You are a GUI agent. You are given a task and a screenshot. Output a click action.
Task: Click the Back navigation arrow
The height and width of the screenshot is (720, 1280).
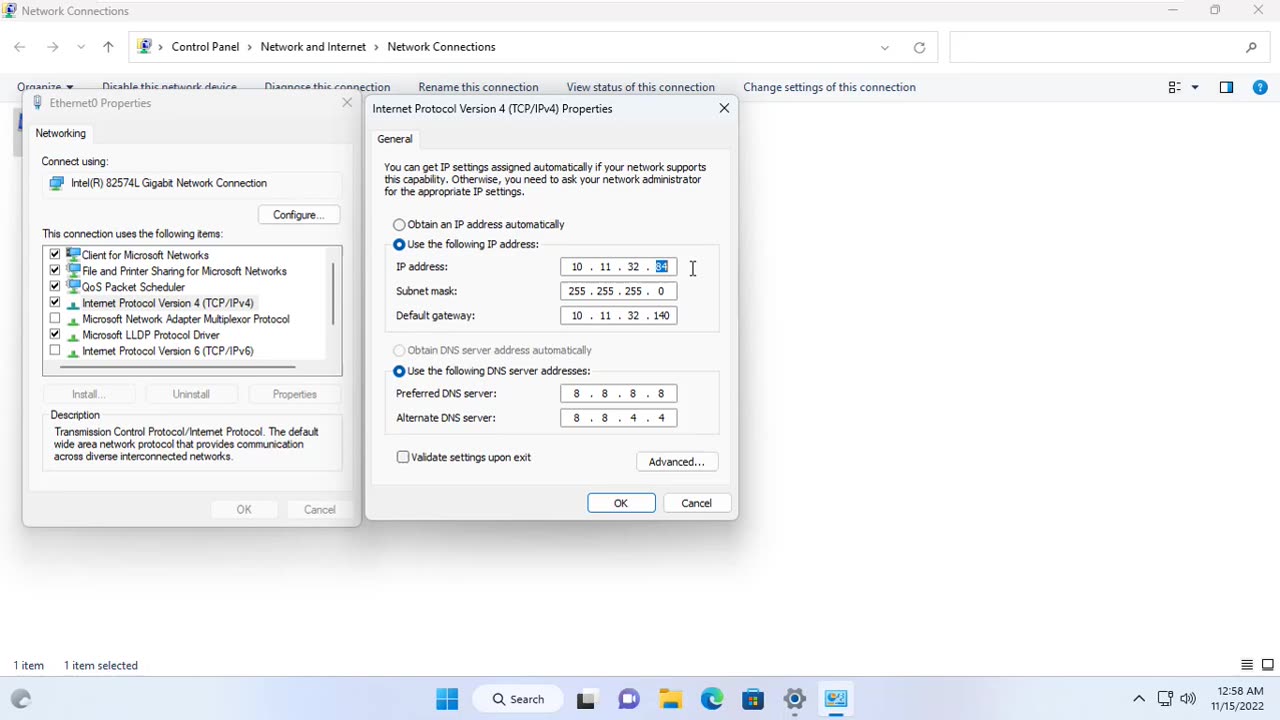point(20,47)
